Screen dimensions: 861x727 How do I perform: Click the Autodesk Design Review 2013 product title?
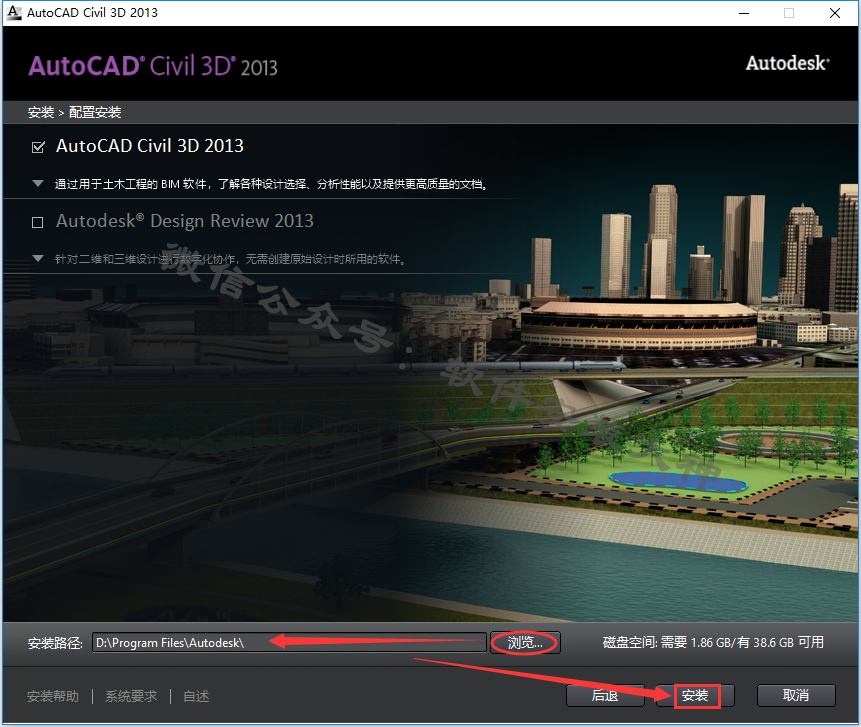(x=185, y=221)
